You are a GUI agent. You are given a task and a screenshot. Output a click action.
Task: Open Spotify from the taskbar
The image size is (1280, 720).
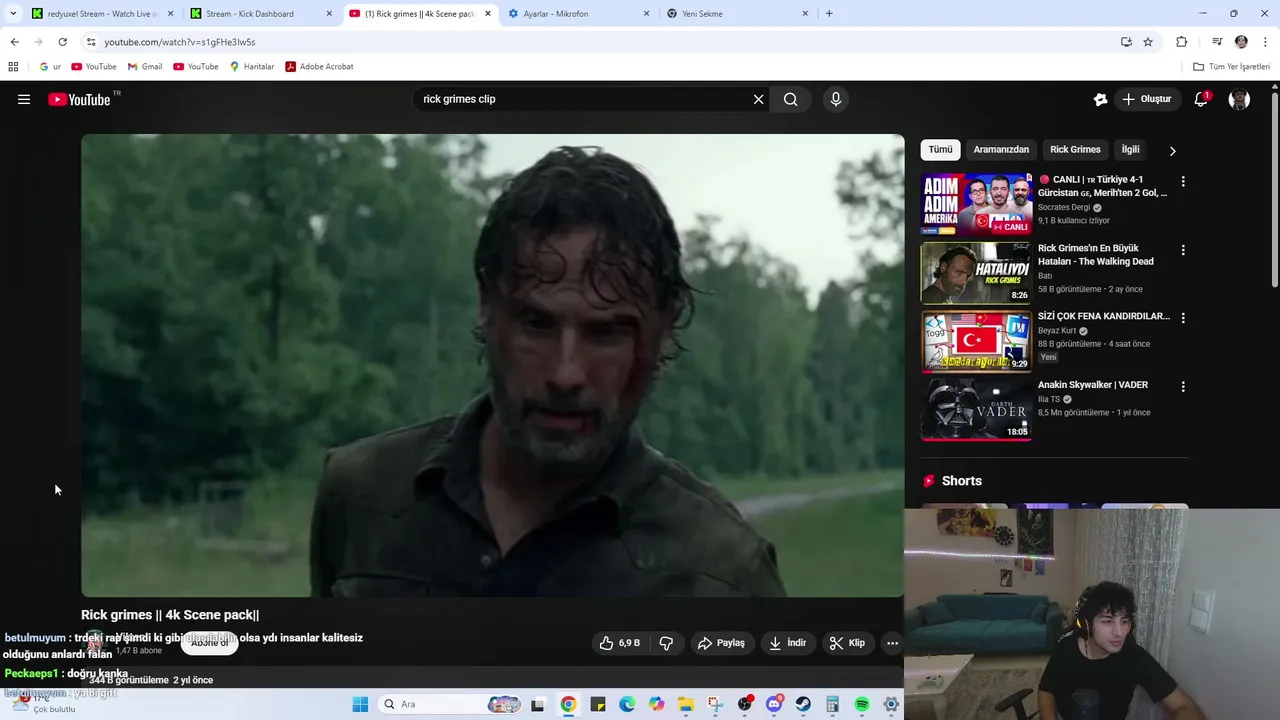(862, 704)
